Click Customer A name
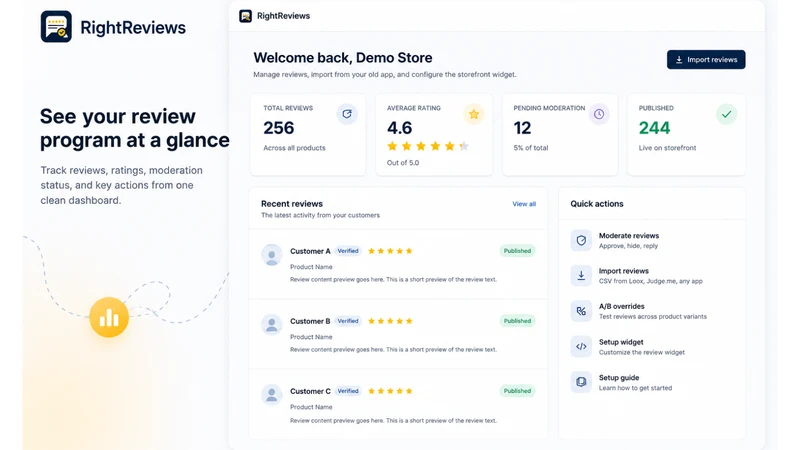Screen dimensions: 800x450 [310, 251]
